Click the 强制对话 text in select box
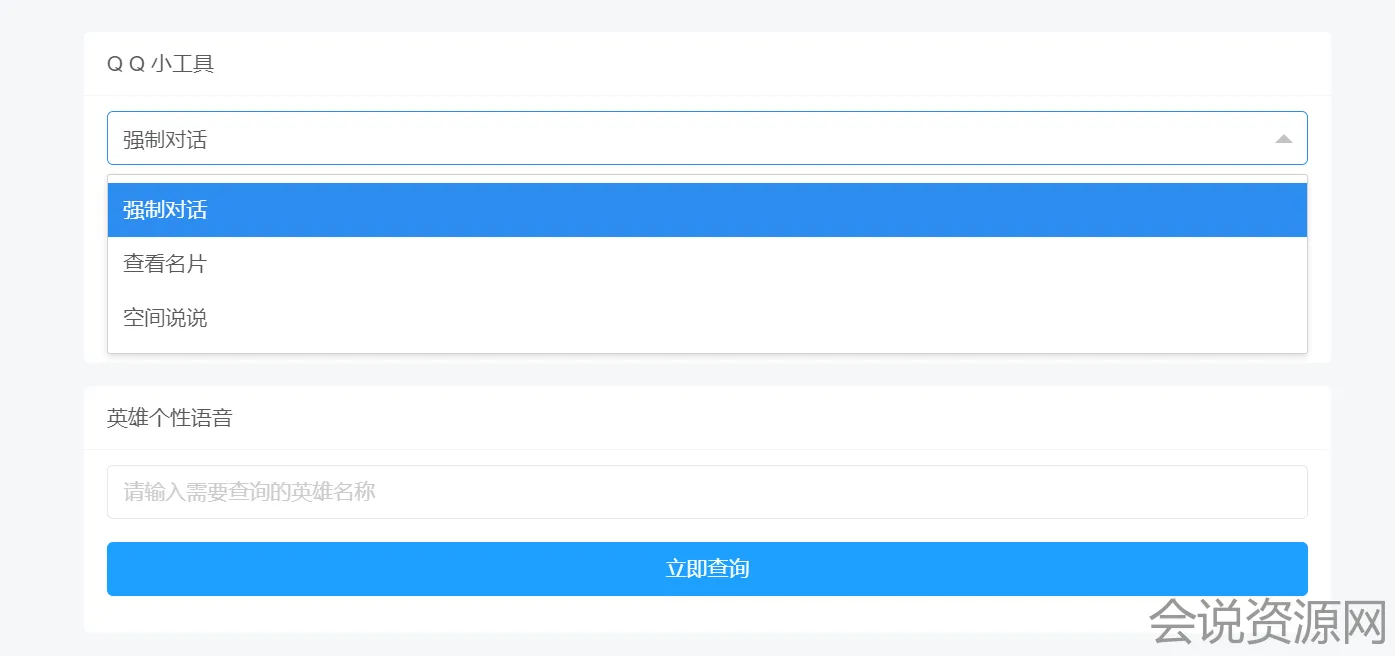The image size is (1395, 656). (165, 140)
